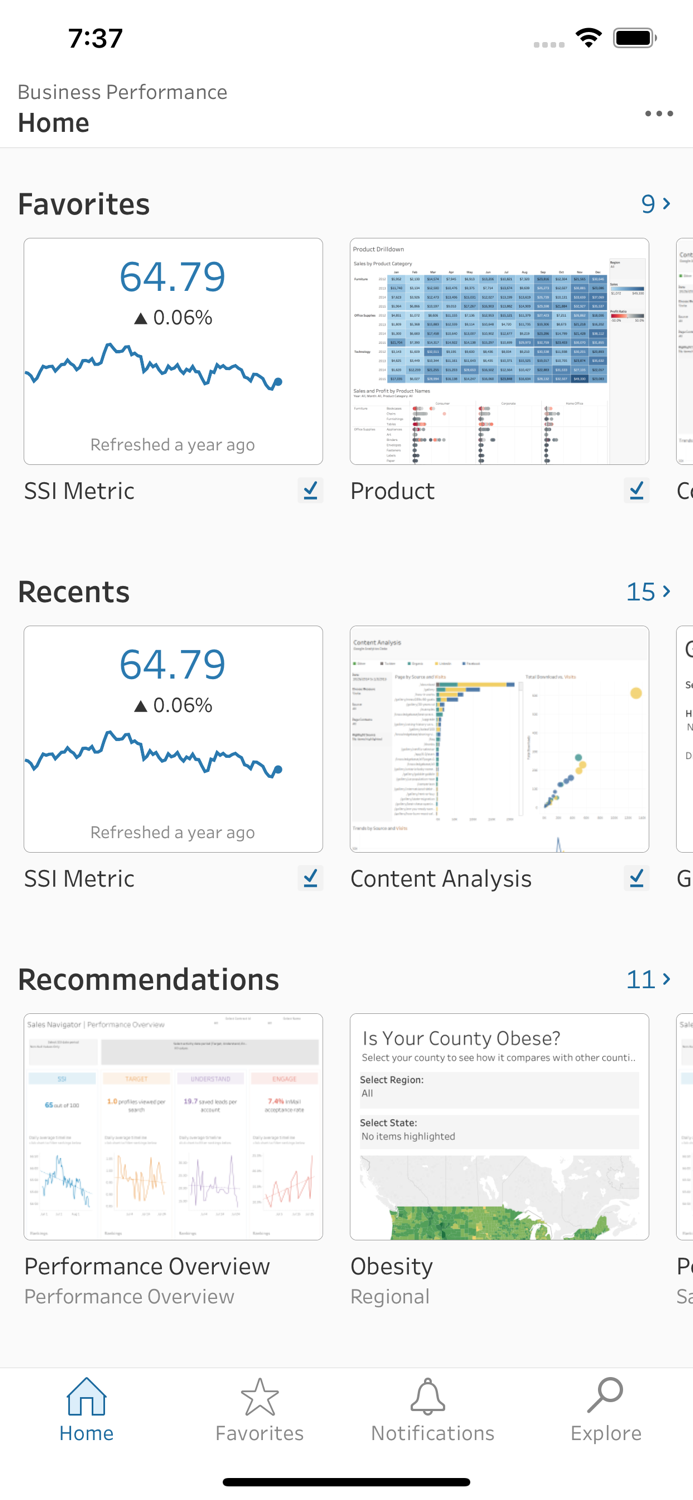Screen dimensions: 693x1500
Task: Toggle offline sync for the Product workbook
Action: pyautogui.click(x=637, y=490)
